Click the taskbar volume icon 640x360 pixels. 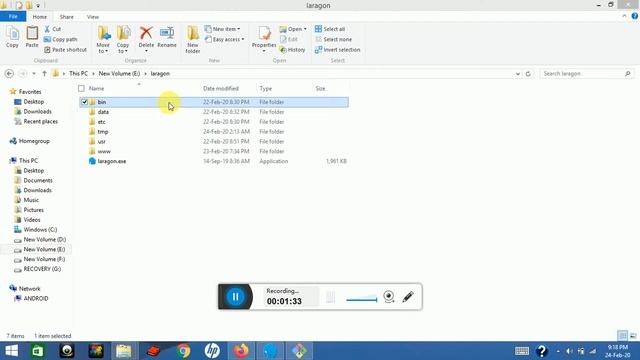[569, 351]
